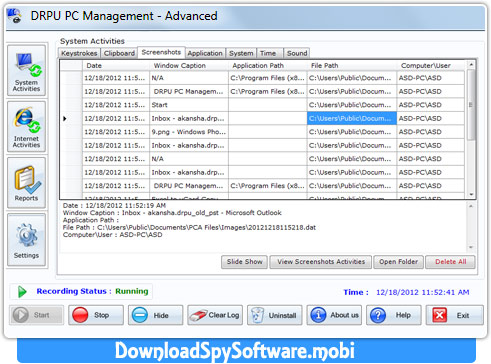Screen dimensions: 491x364
Task: Open the System tab
Action: [241, 53]
